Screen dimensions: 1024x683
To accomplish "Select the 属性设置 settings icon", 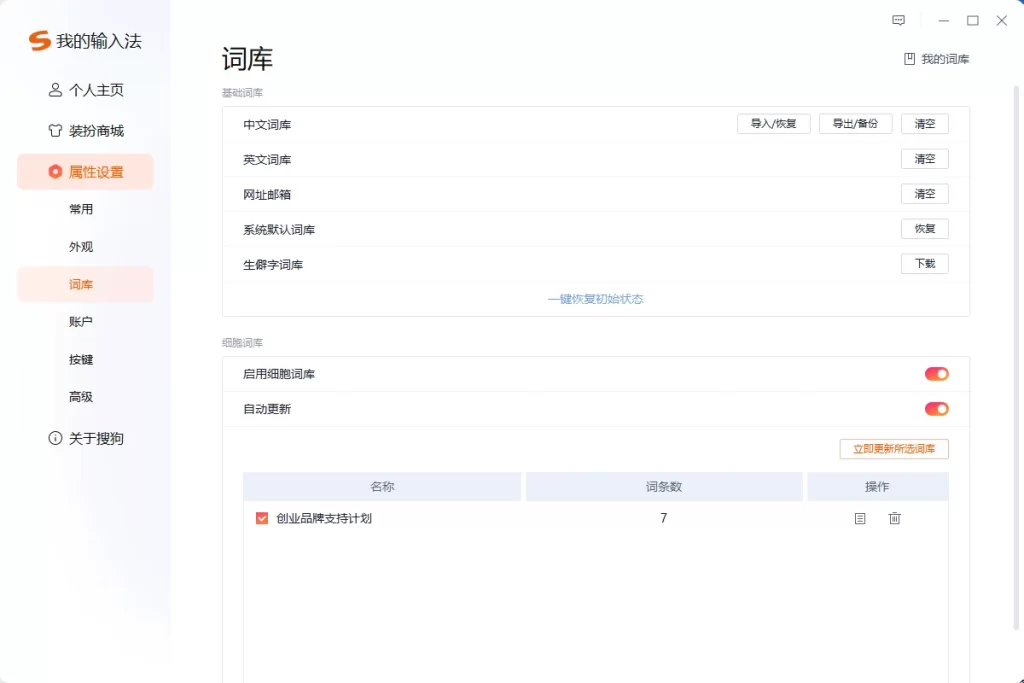I will (x=55, y=171).
